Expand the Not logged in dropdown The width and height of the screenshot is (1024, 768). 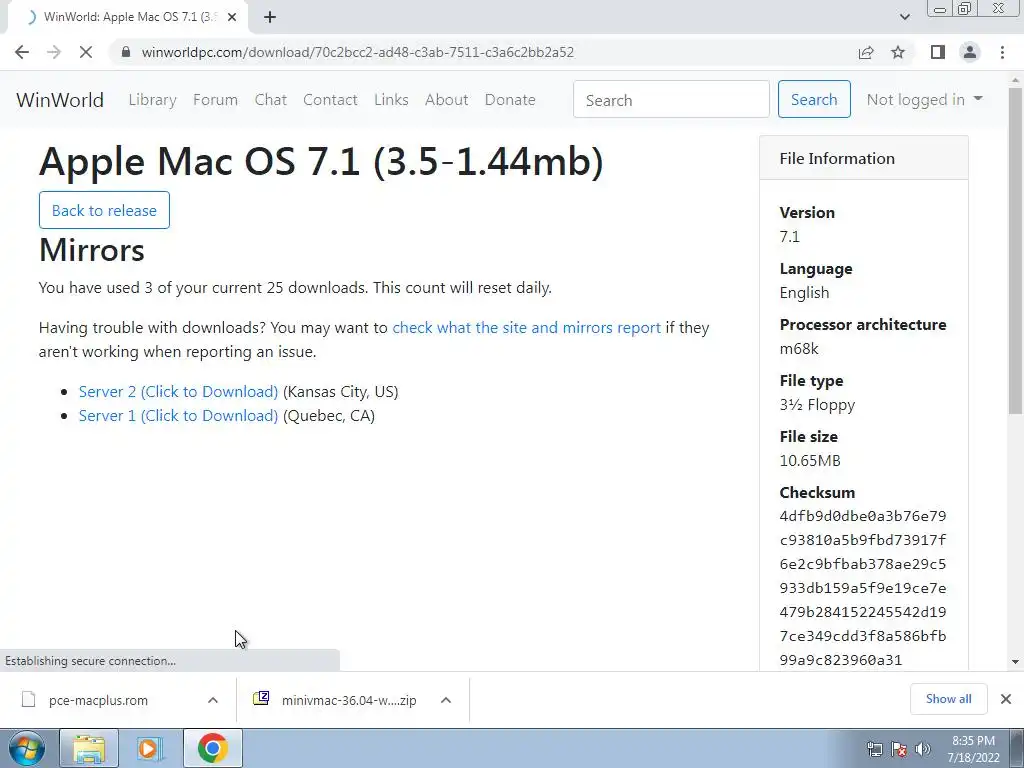[924, 99]
